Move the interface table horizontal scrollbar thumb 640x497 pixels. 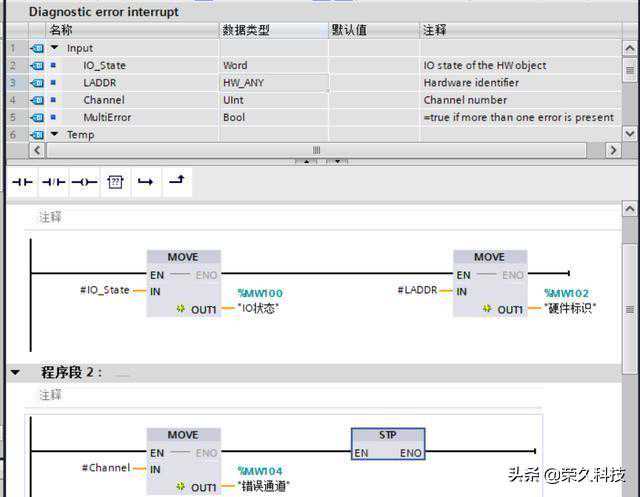(316, 150)
